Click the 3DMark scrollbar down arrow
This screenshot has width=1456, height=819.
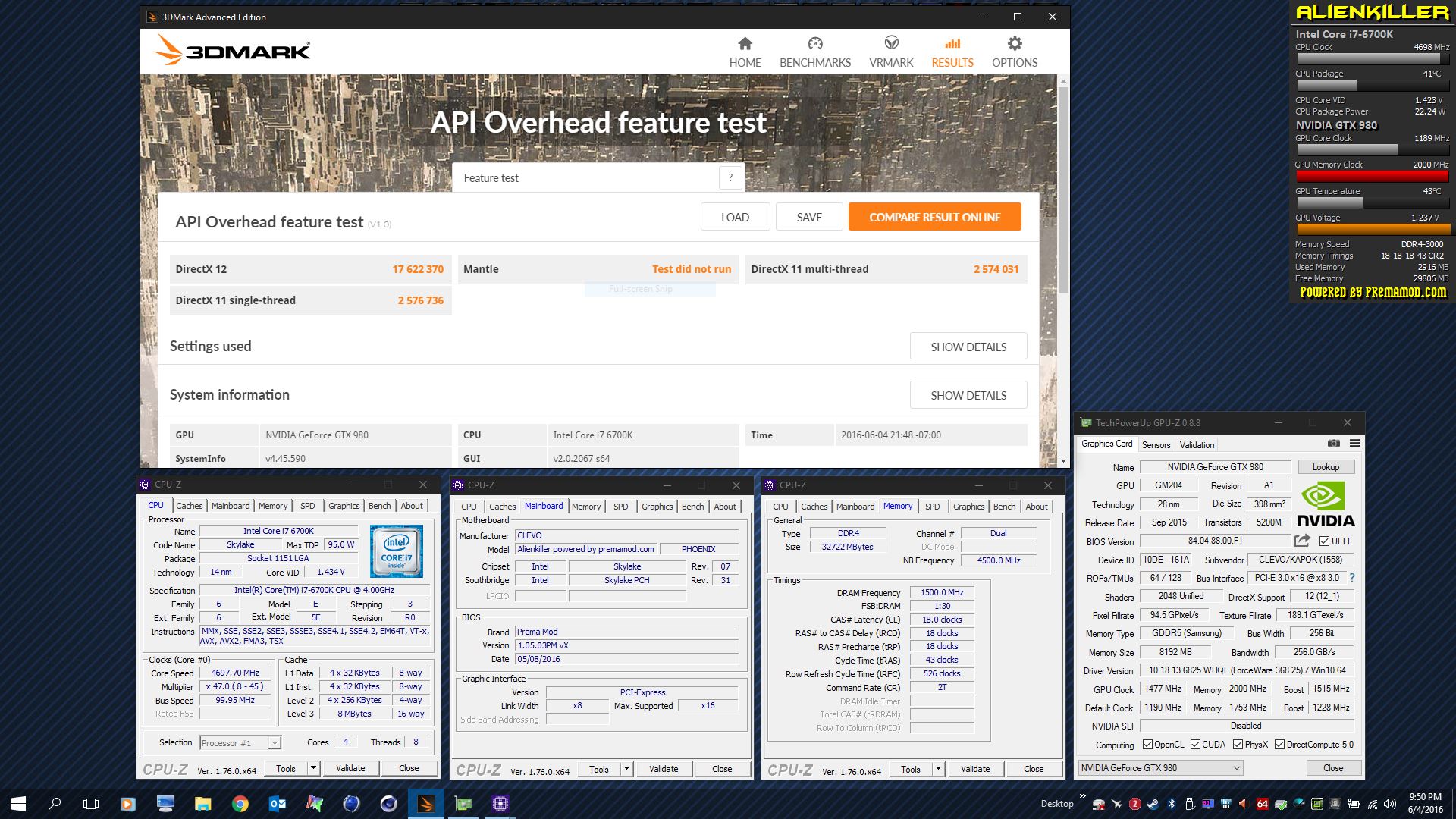[1063, 461]
